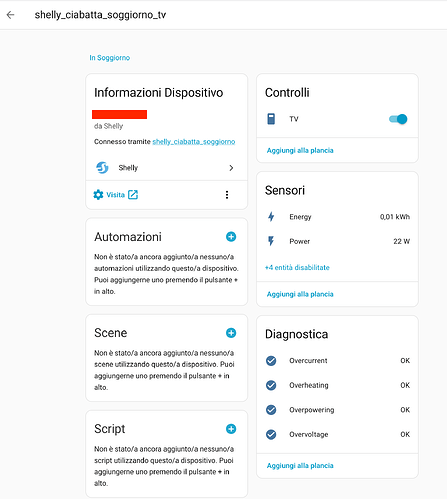Open the Overcurrent diagnostic entity
This screenshot has width=447, height=499.
pos(308,361)
